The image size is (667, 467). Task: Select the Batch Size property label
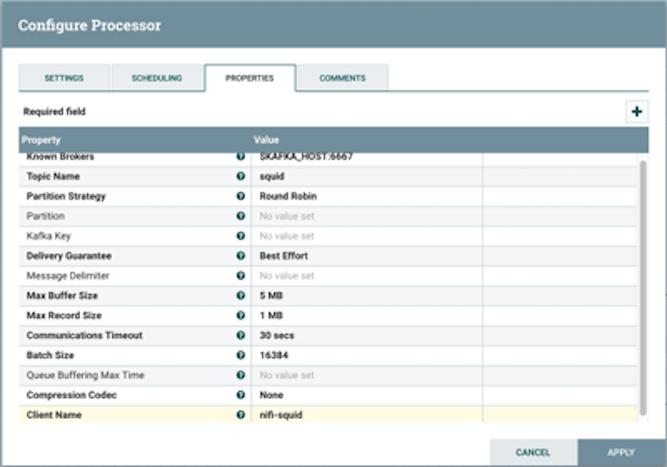coord(50,355)
